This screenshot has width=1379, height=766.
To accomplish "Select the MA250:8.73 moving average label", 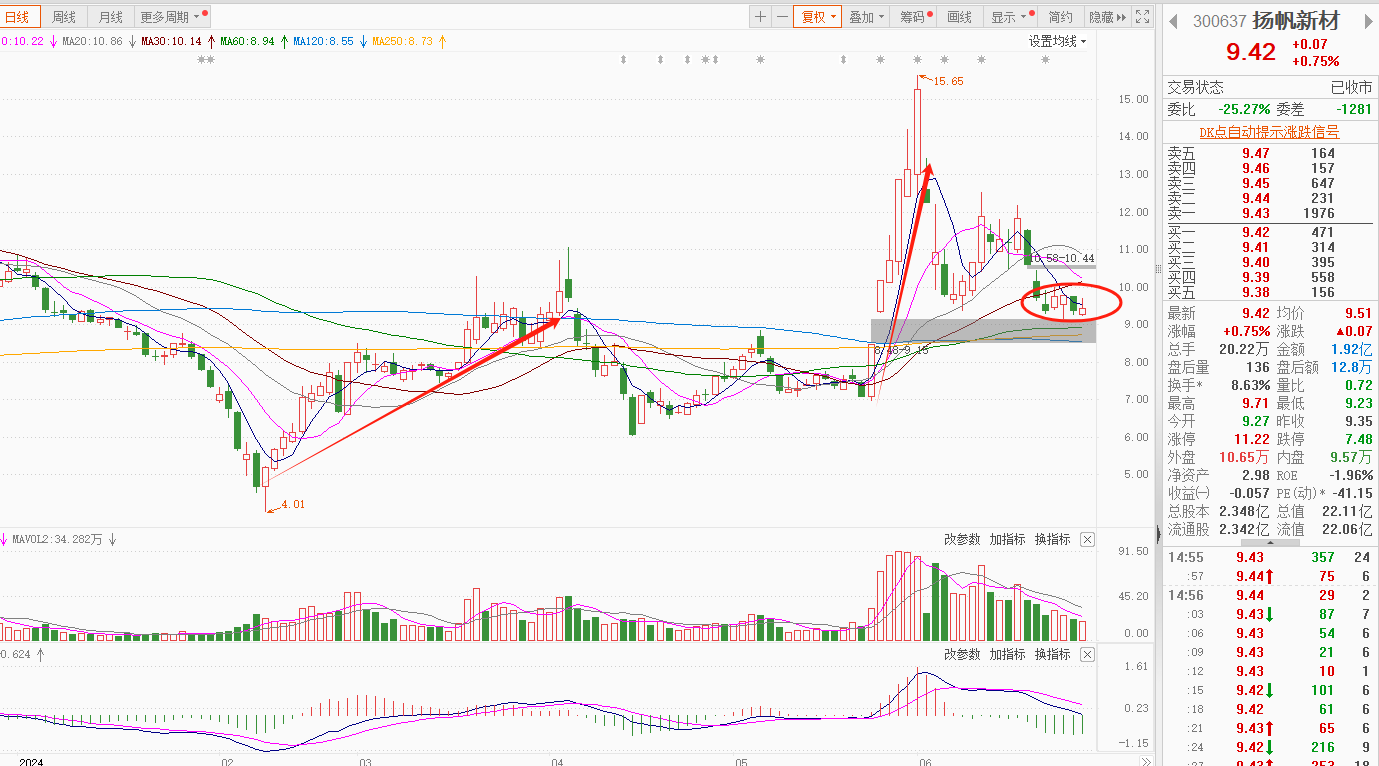I will point(402,42).
